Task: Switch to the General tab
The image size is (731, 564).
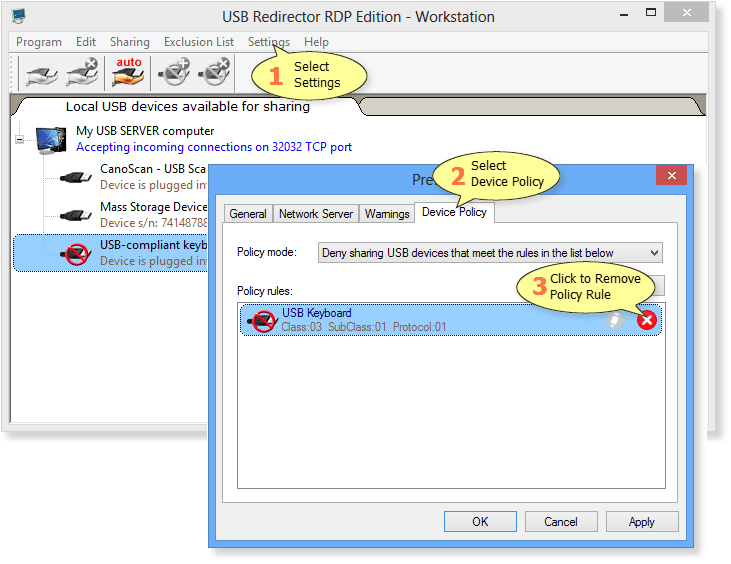Action: click(x=248, y=214)
